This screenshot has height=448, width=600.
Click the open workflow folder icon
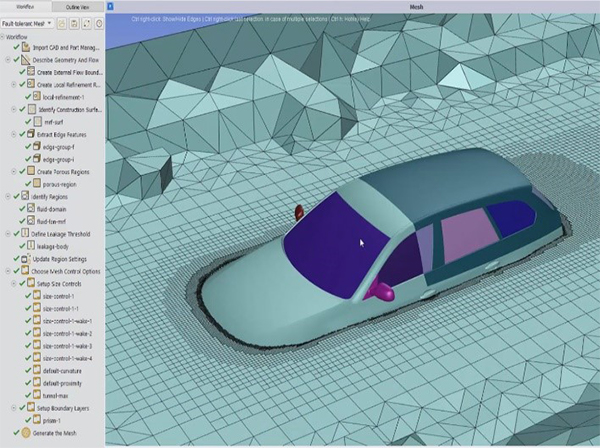coord(62,22)
